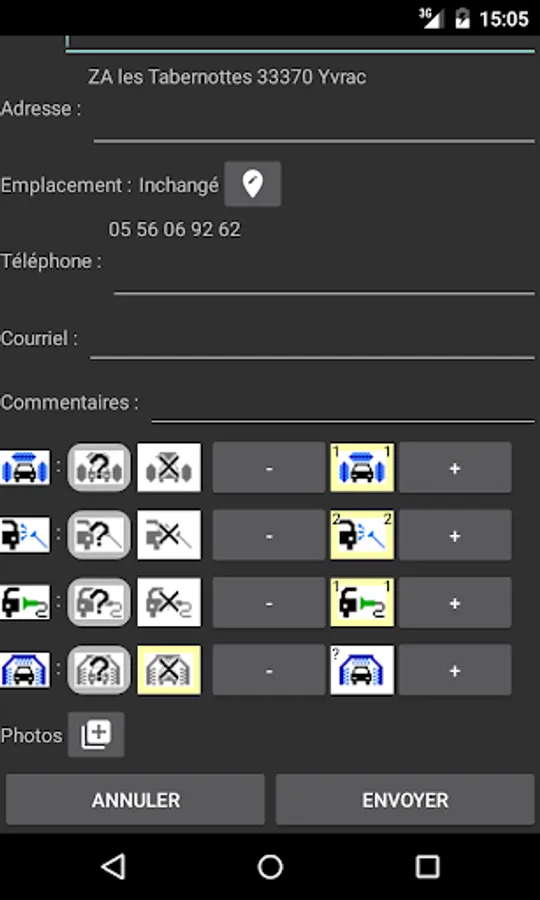Select unknown status for tunnel wash
The height and width of the screenshot is (900, 540).
(x=99, y=670)
